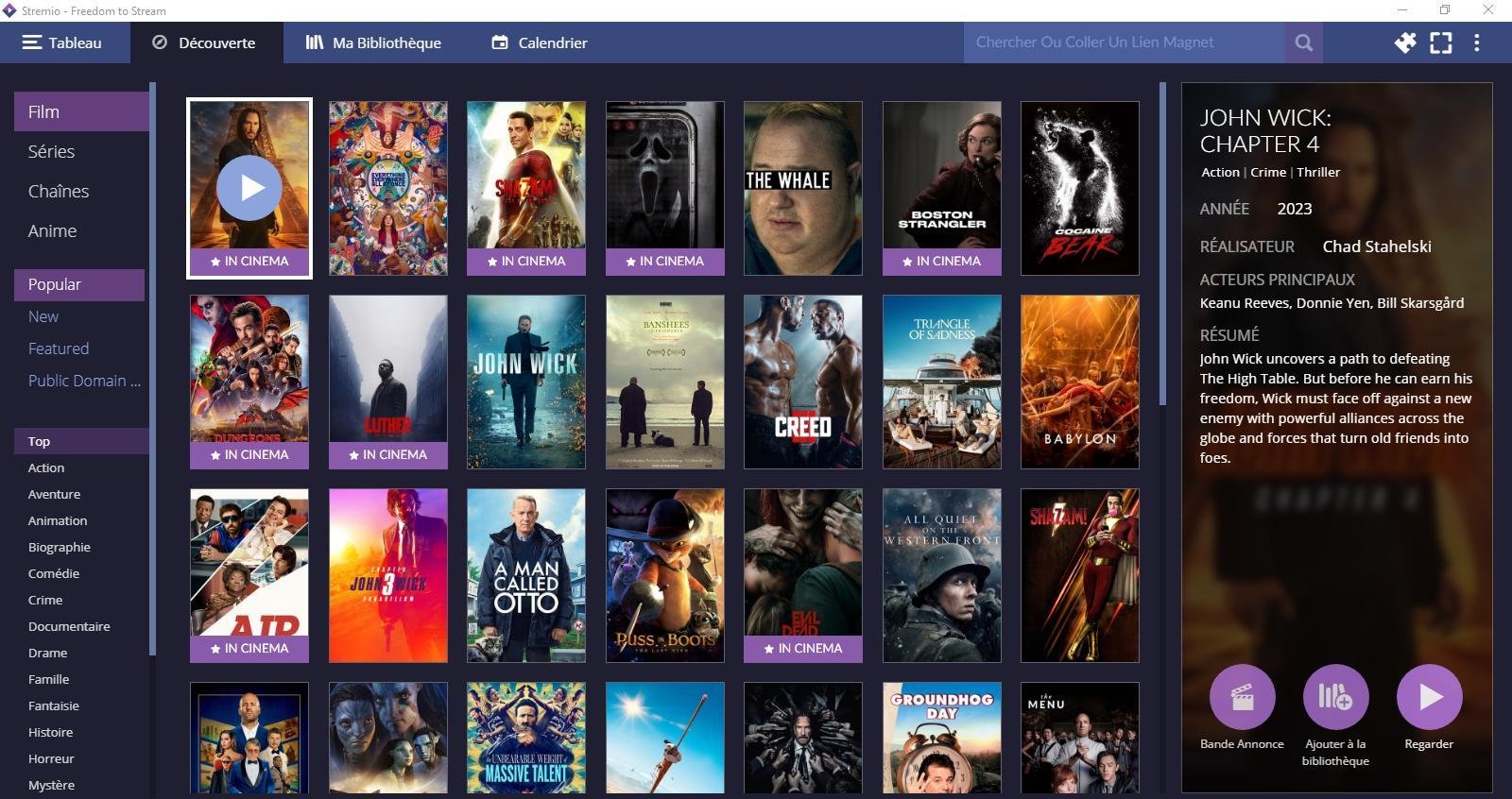Filter by Biographie genre
This screenshot has width=1512, height=799.
[x=81, y=547]
